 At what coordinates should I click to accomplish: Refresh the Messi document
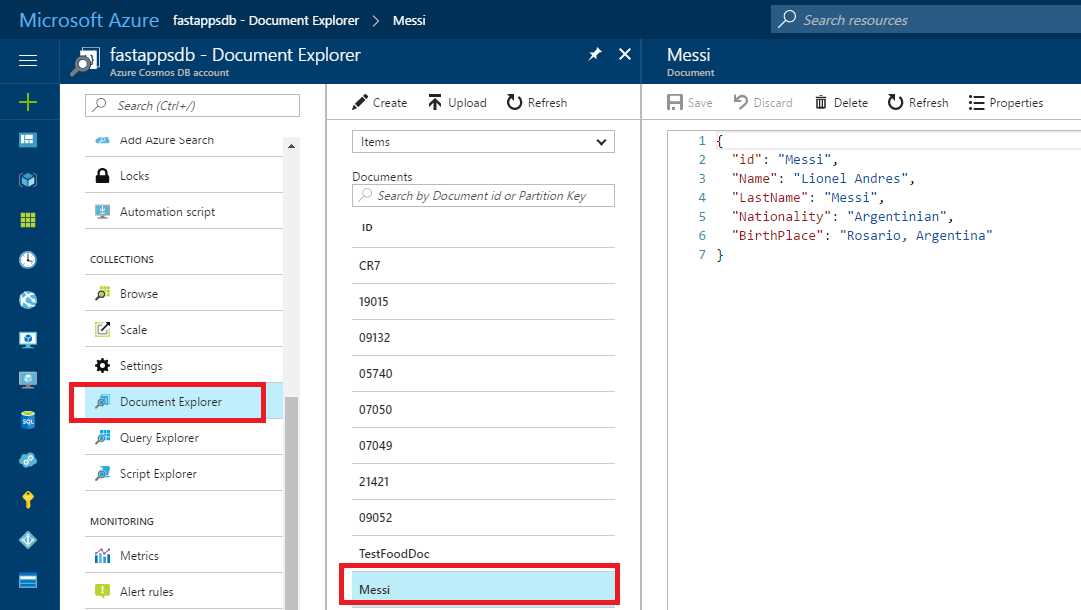coord(918,103)
